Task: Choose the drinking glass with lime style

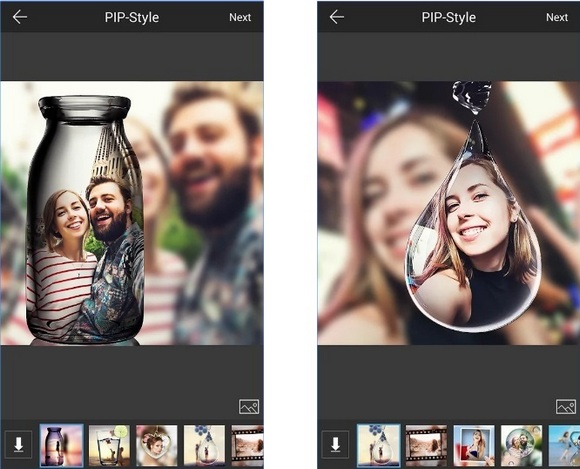Action: (109, 445)
